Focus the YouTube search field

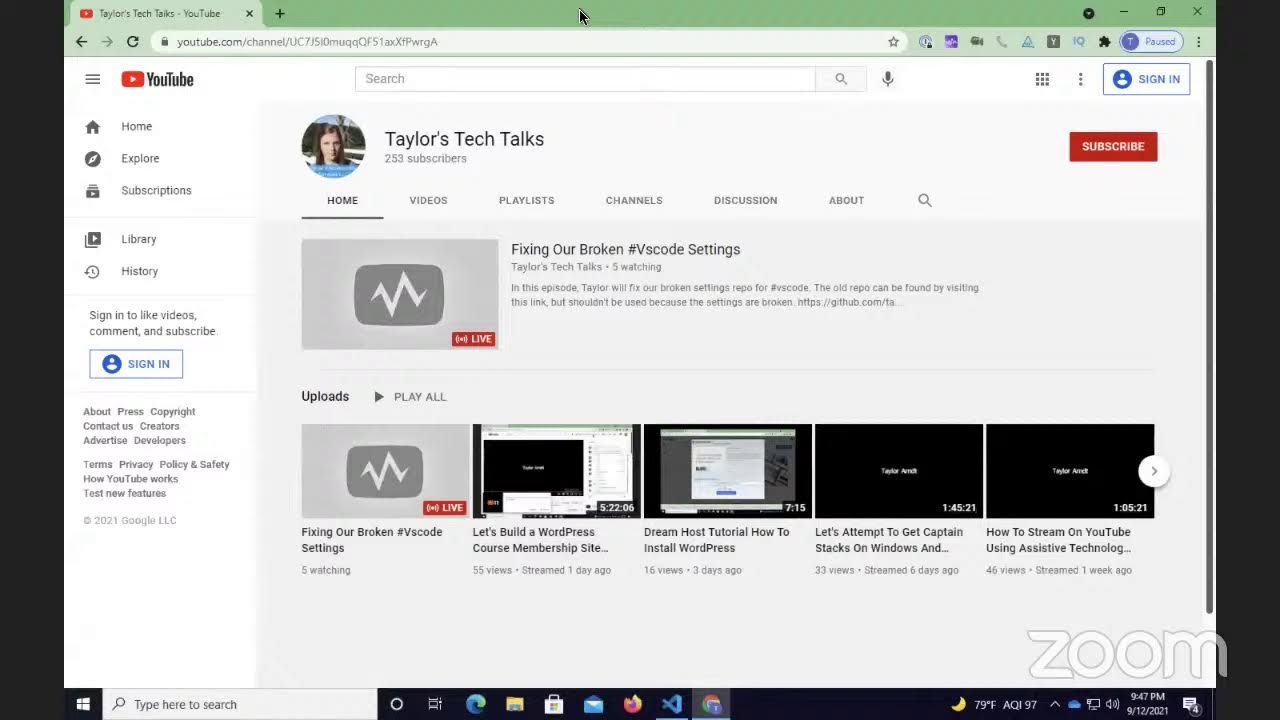point(585,79)
